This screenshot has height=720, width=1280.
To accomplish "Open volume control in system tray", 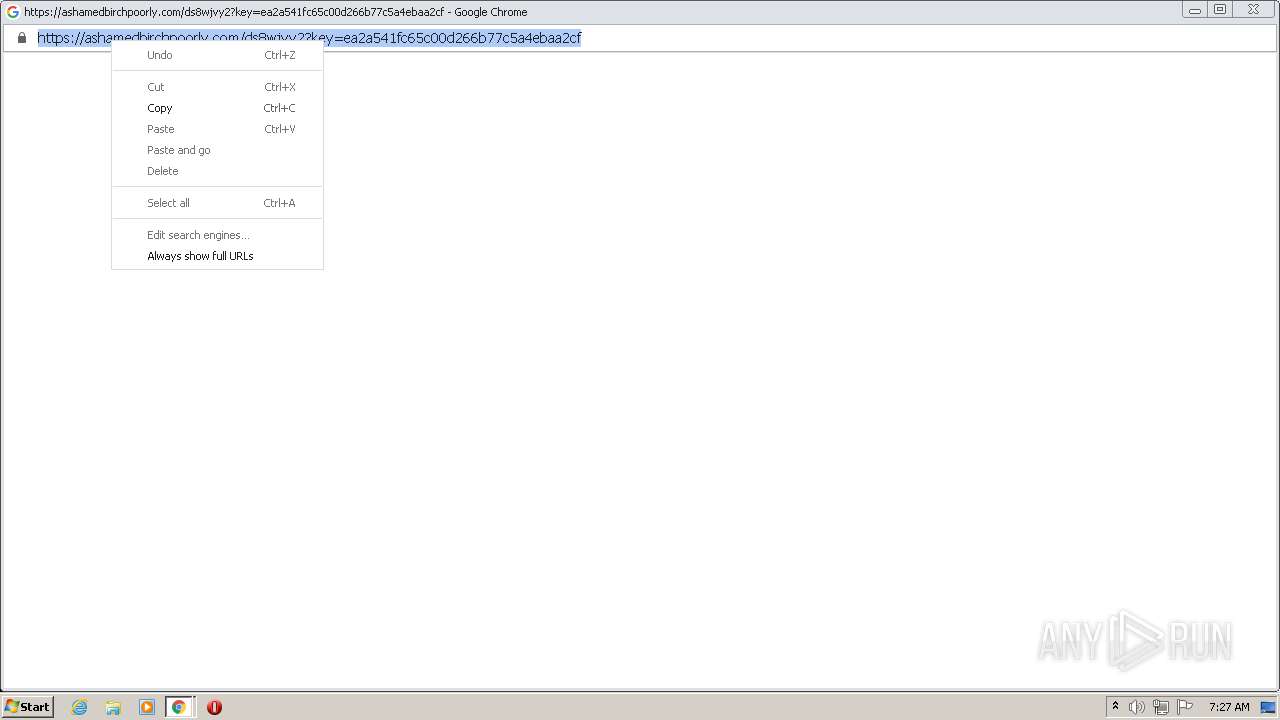I will [x=1137, y=707].
